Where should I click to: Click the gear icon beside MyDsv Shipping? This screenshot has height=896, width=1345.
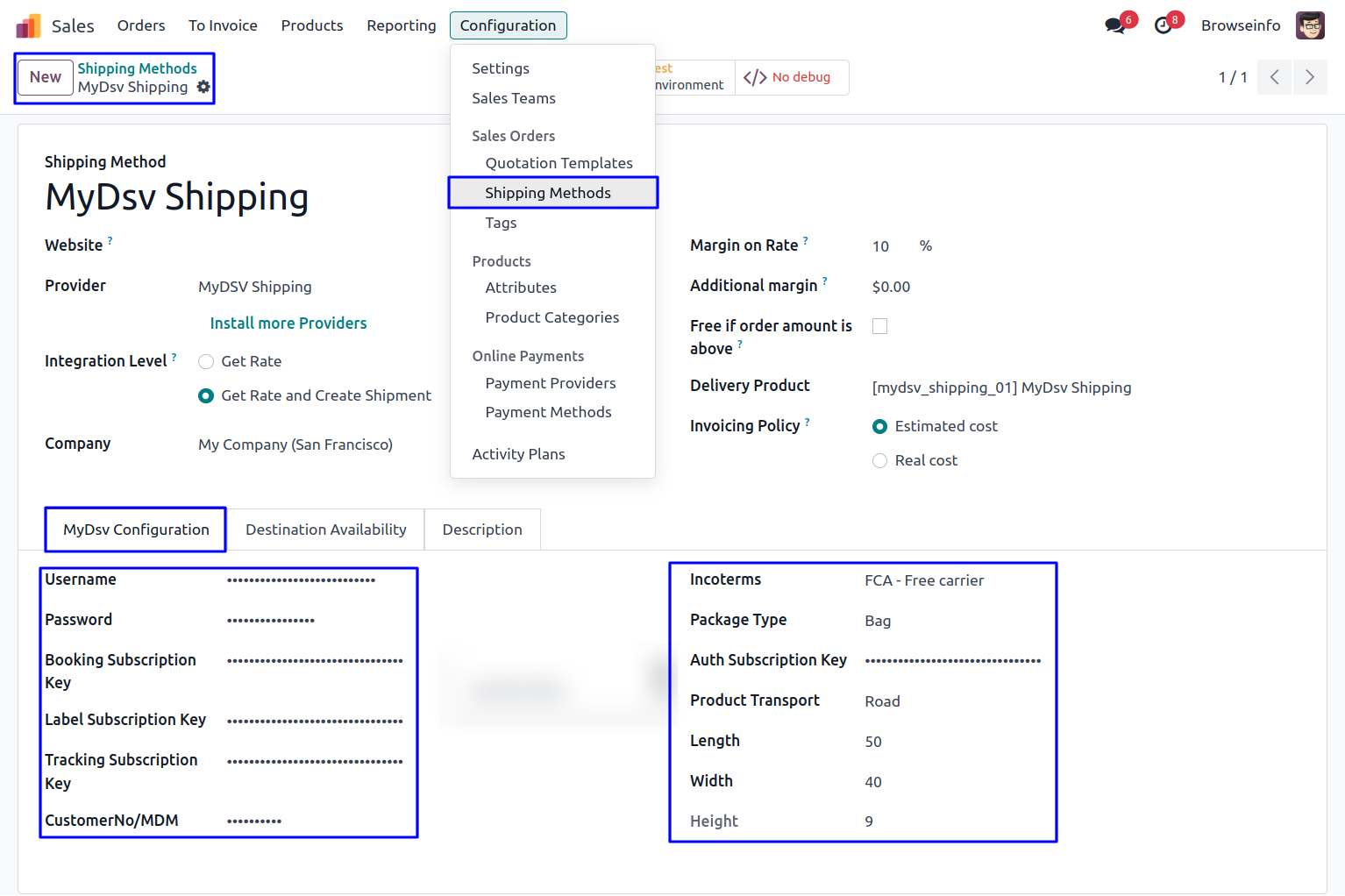tap(203, 87)
